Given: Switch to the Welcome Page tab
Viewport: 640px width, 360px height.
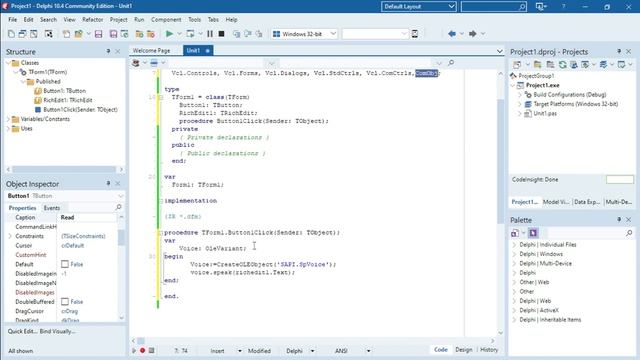Looking at the screenshot, I should 151,51.
